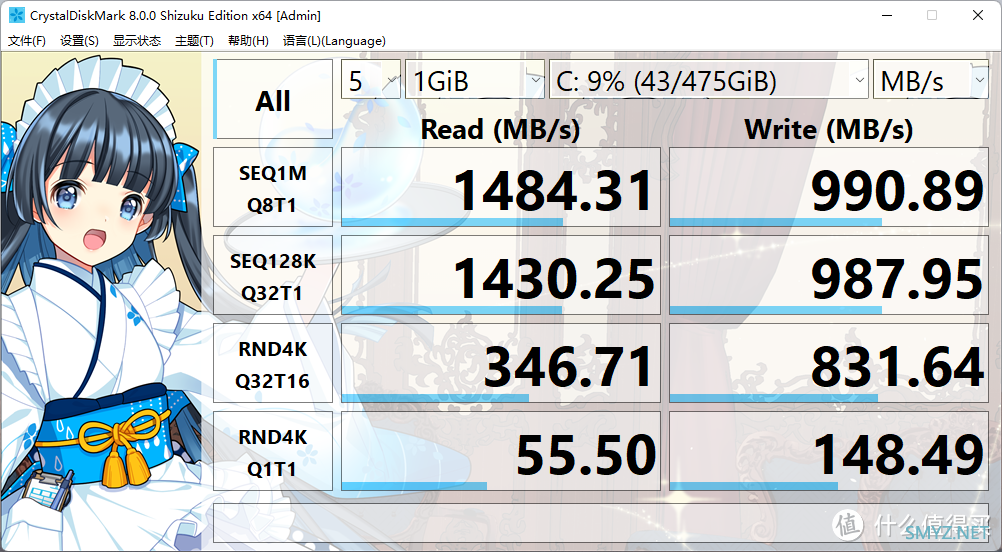
Task: Click the Shizuku character artwork
Action: pos(102,300)
